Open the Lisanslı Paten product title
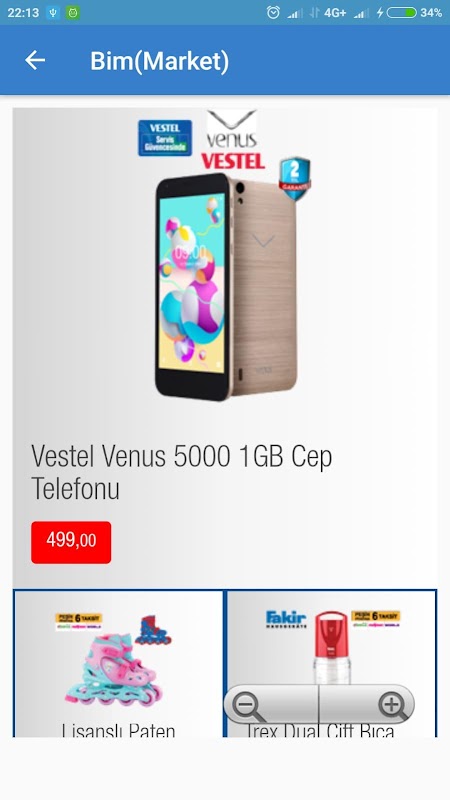Image resolution: width=450 pixels, height=800 pixels. pos(118,730)
